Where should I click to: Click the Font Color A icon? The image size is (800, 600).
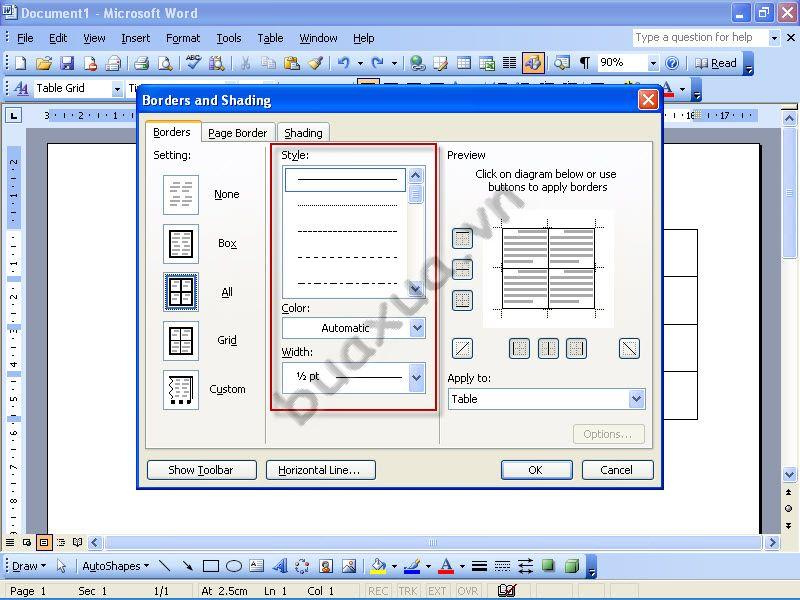[446, 566]
